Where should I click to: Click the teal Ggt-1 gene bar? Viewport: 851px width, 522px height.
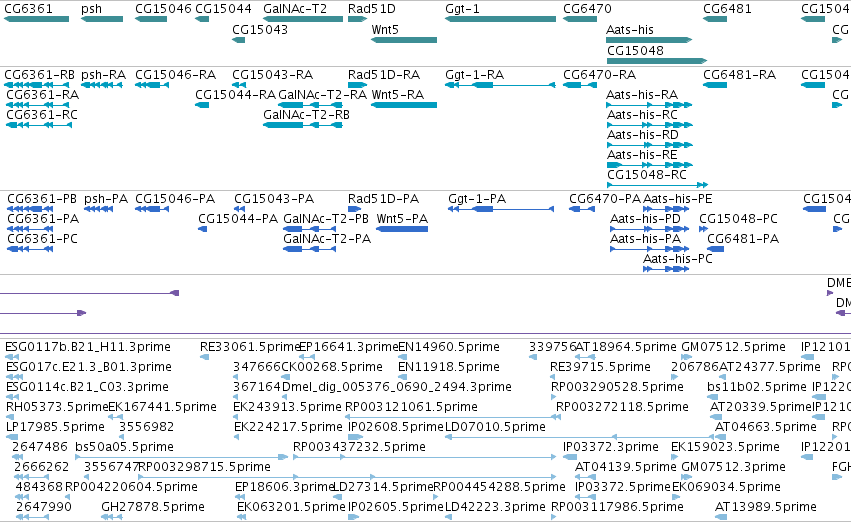(x=500, y=19)
